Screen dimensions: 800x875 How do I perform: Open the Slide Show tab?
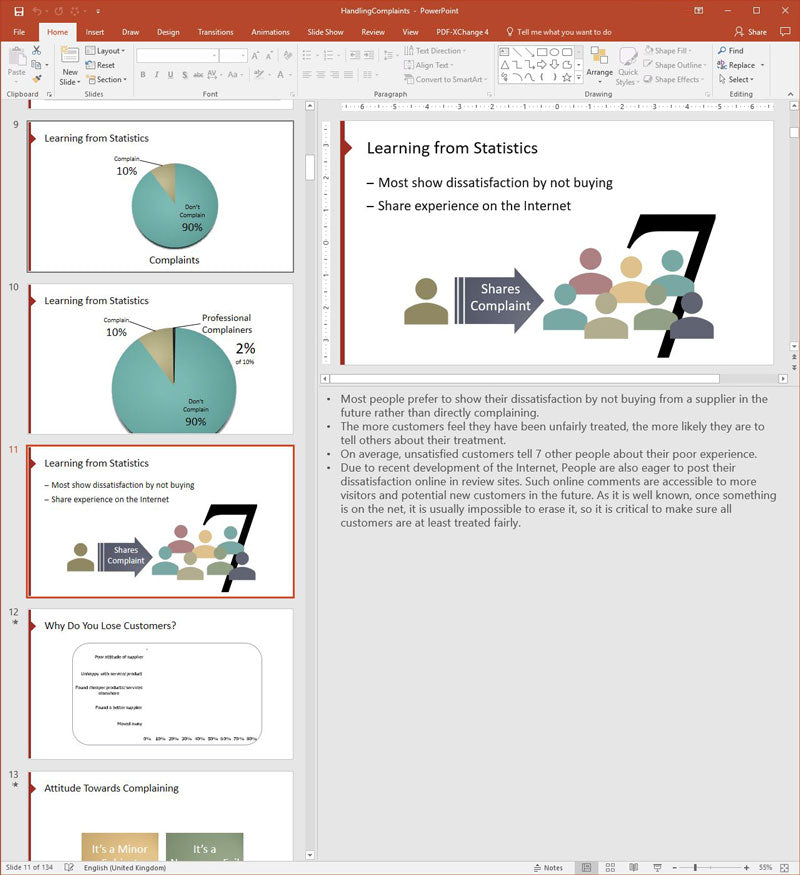[x=325, y=32]
